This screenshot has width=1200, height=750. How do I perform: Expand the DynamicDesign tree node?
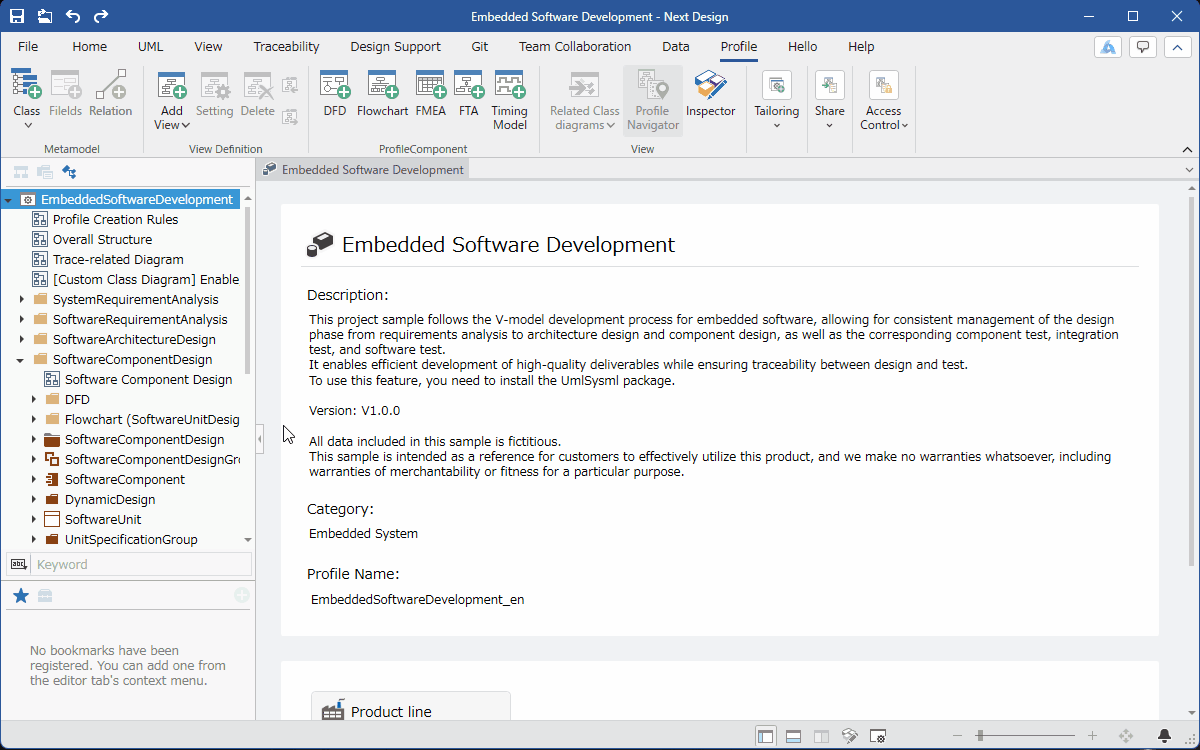34,499
